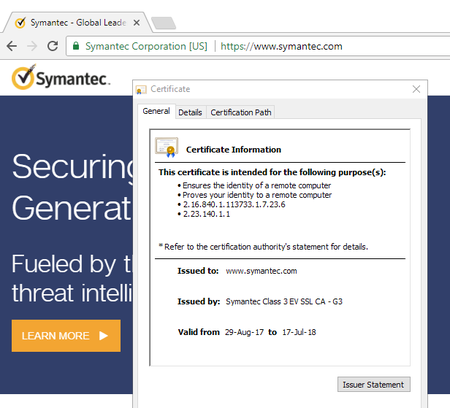Click the browser Back arrow
This screenshot has height=408, width=450.
click(12, 46)
